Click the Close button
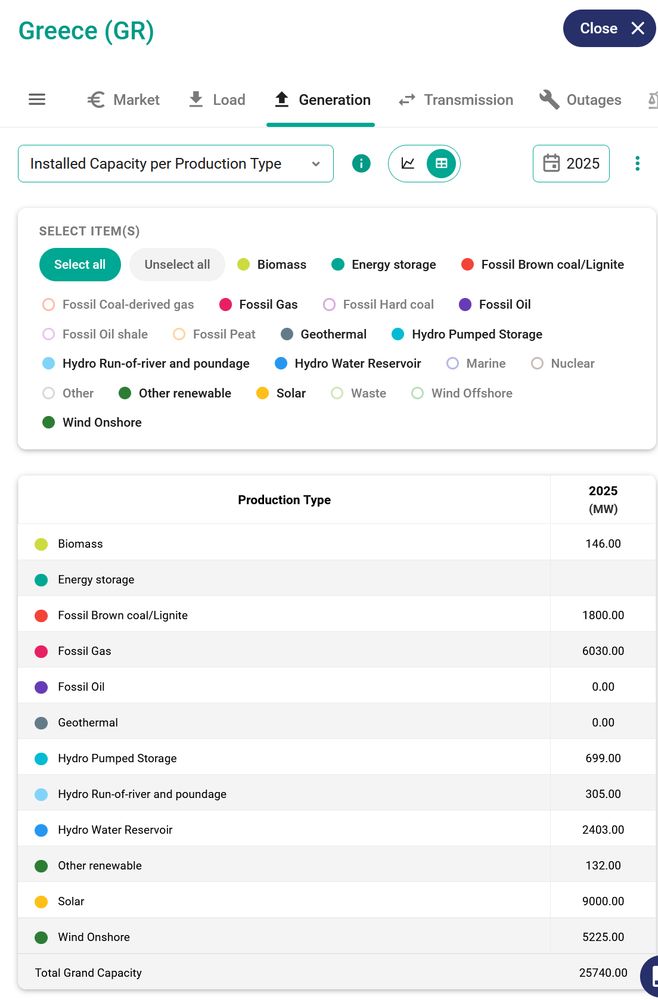 [609, 28]
